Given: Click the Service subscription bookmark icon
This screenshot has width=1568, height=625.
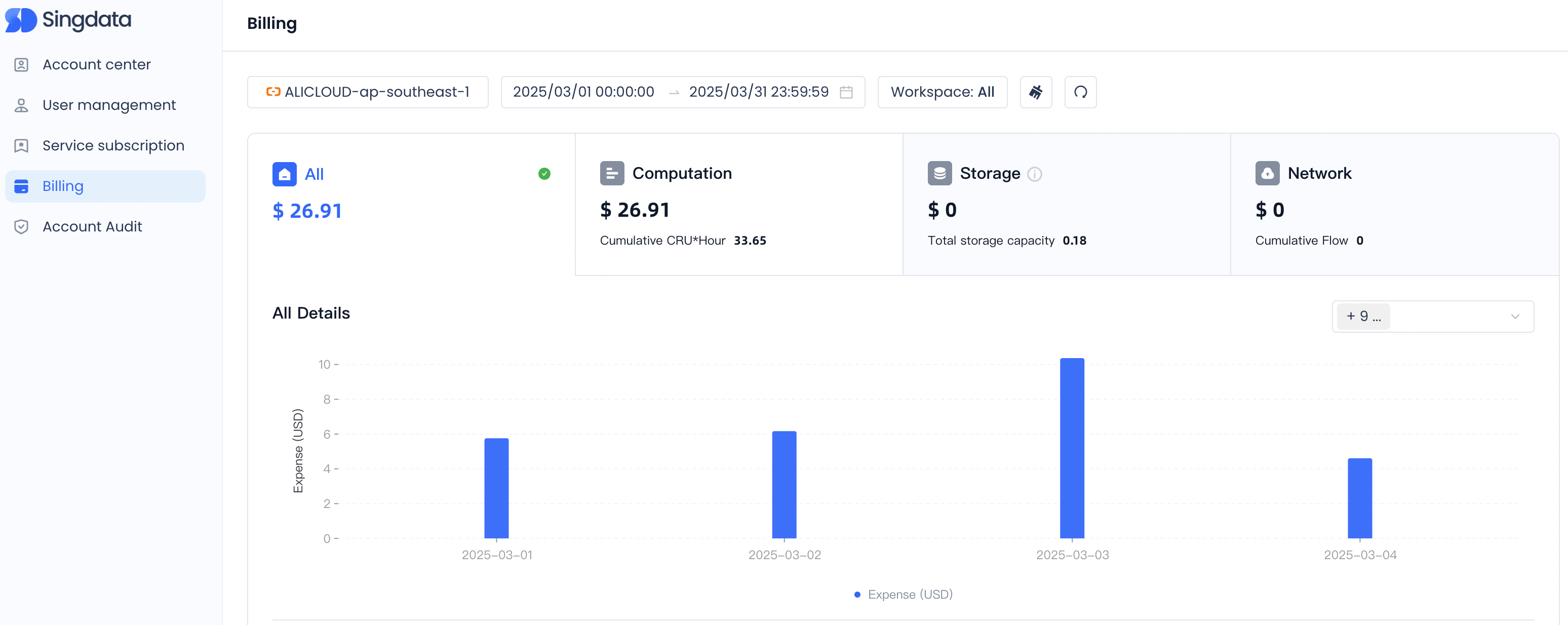Looking at the screenshot, I should tap(21, 146).
